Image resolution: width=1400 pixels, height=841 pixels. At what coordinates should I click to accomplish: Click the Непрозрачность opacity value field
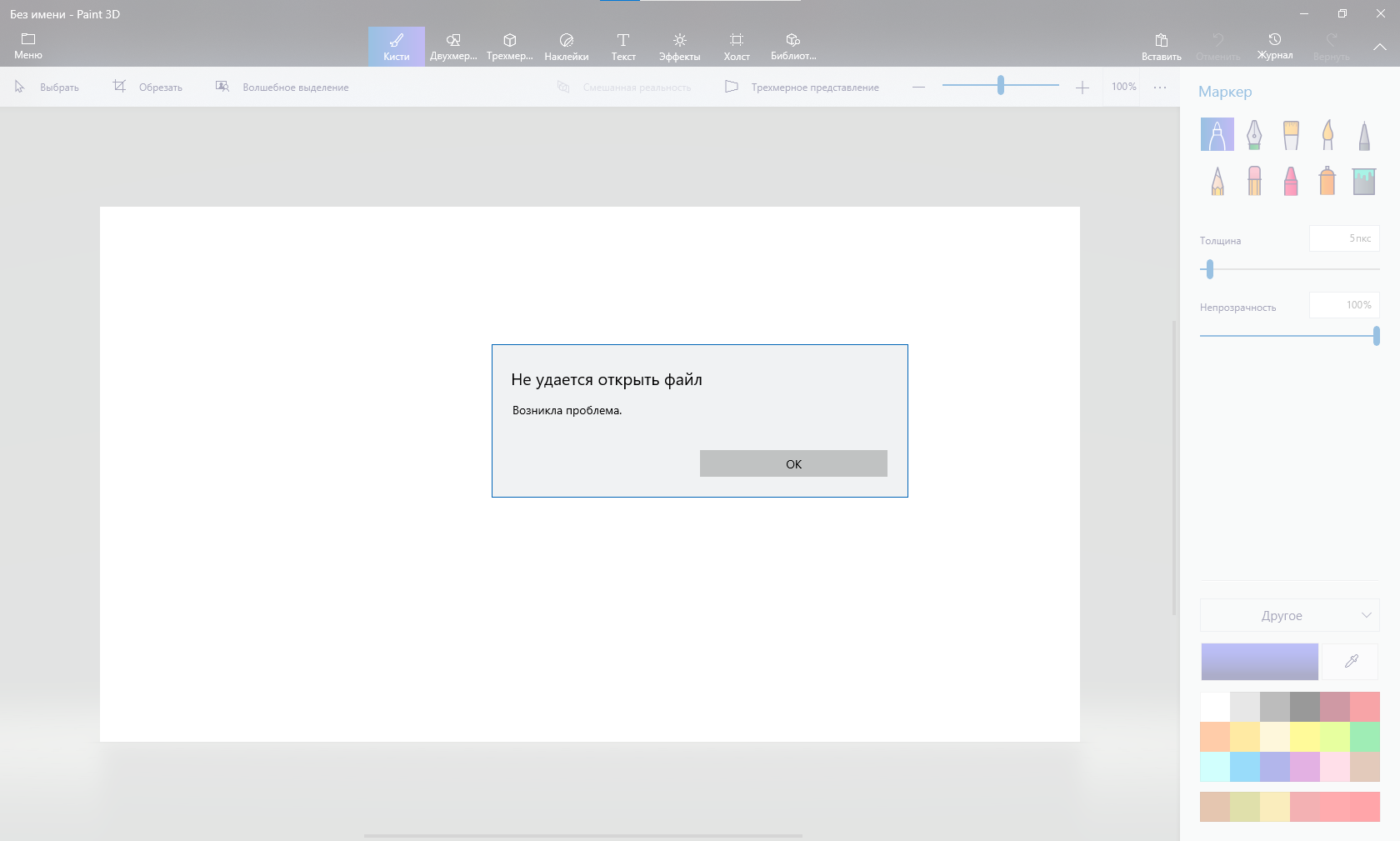click(1344, 305)
